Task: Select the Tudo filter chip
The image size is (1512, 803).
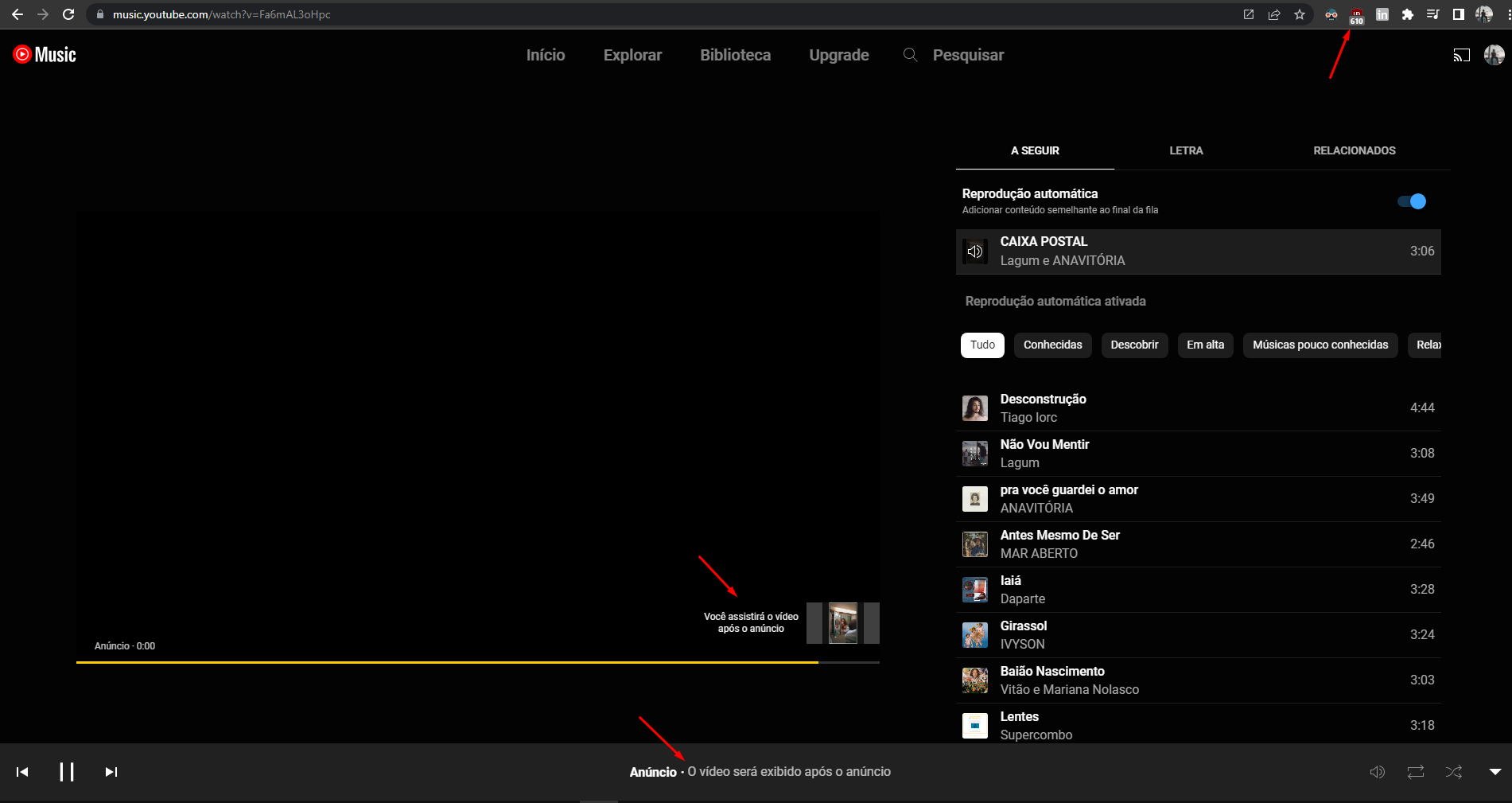Action: coord(981,345)
